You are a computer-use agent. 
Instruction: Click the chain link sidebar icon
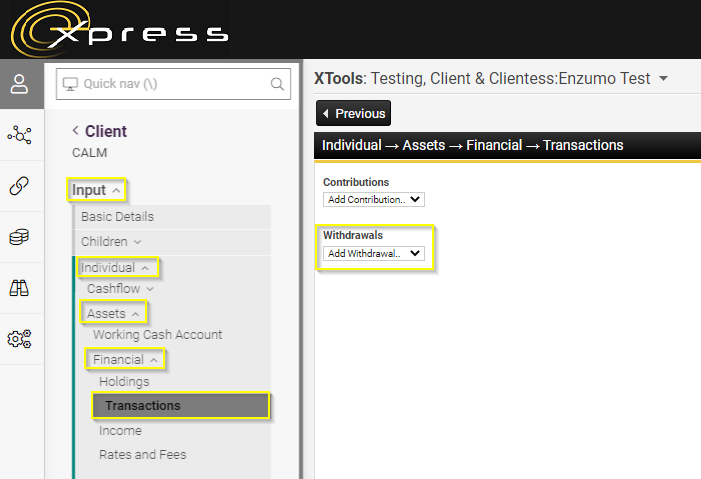coord(20,186)
